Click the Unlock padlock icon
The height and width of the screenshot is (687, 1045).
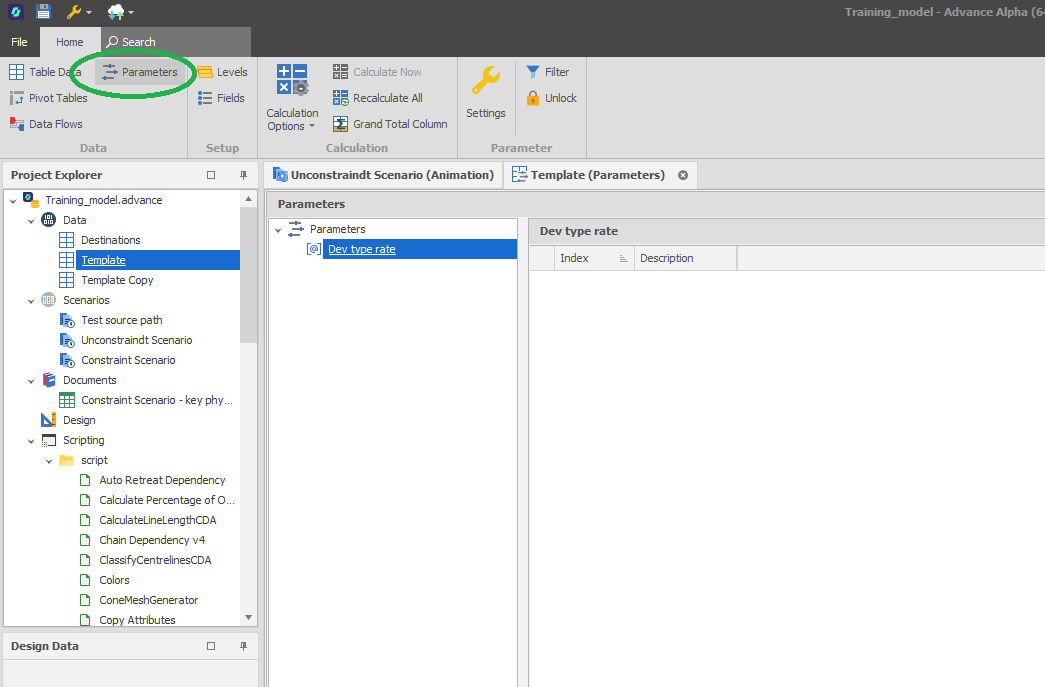[534, 98]
